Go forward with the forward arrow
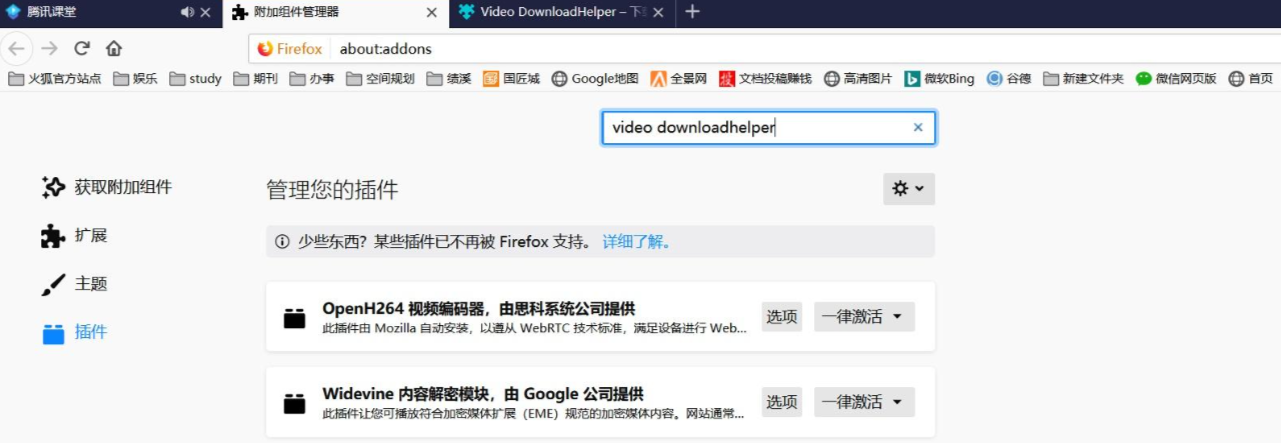Screen dimensions: 1281x443 point(50,48)
